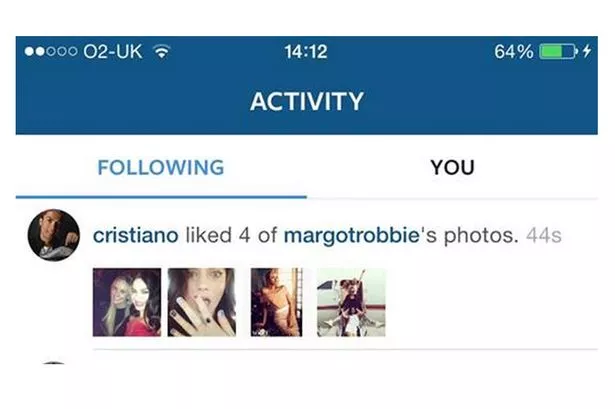
Task: Tap the cellular signal strength dots
Action: (51, 51)
